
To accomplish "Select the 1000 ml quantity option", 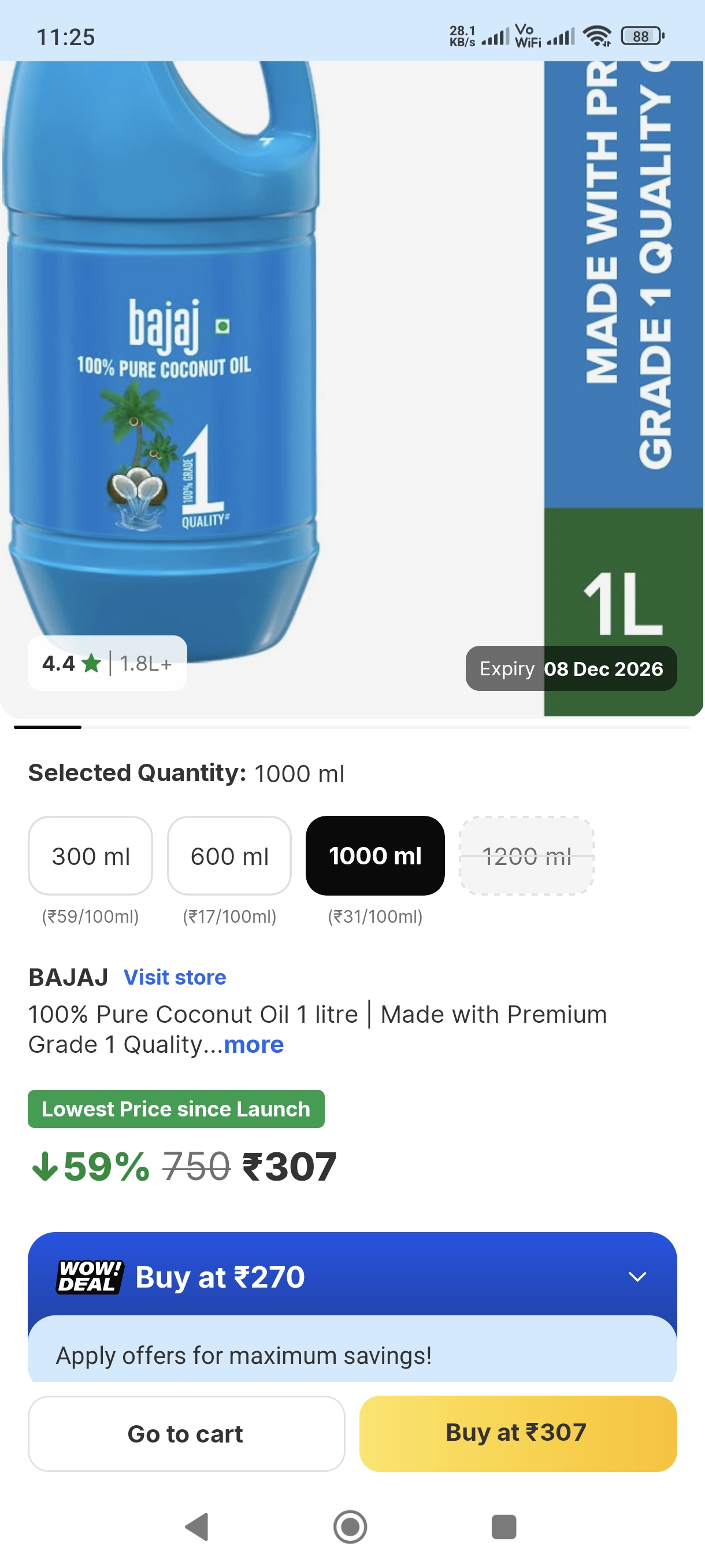I will click(374, 856).
